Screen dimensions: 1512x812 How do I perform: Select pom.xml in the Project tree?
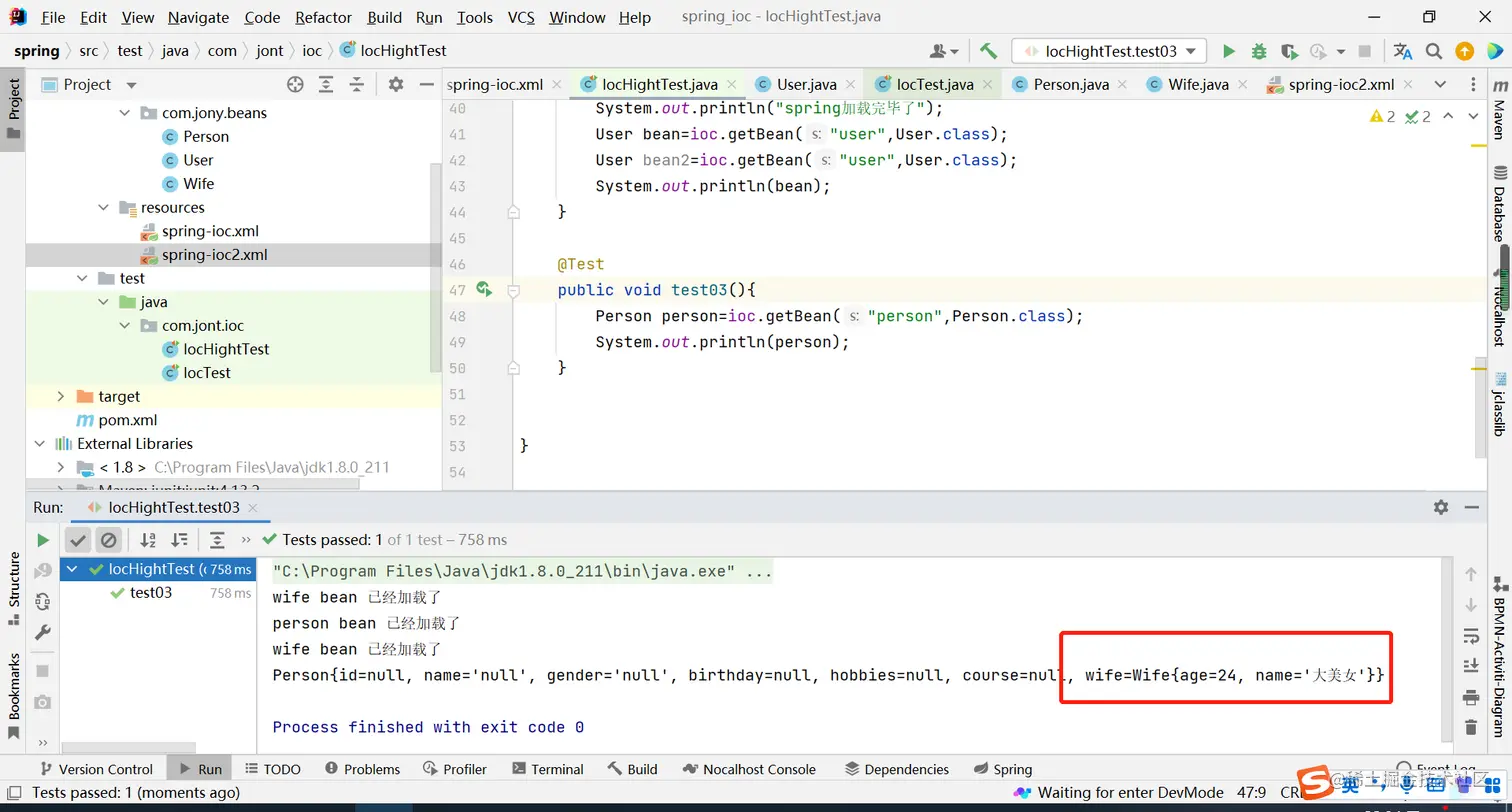point(127,420)
